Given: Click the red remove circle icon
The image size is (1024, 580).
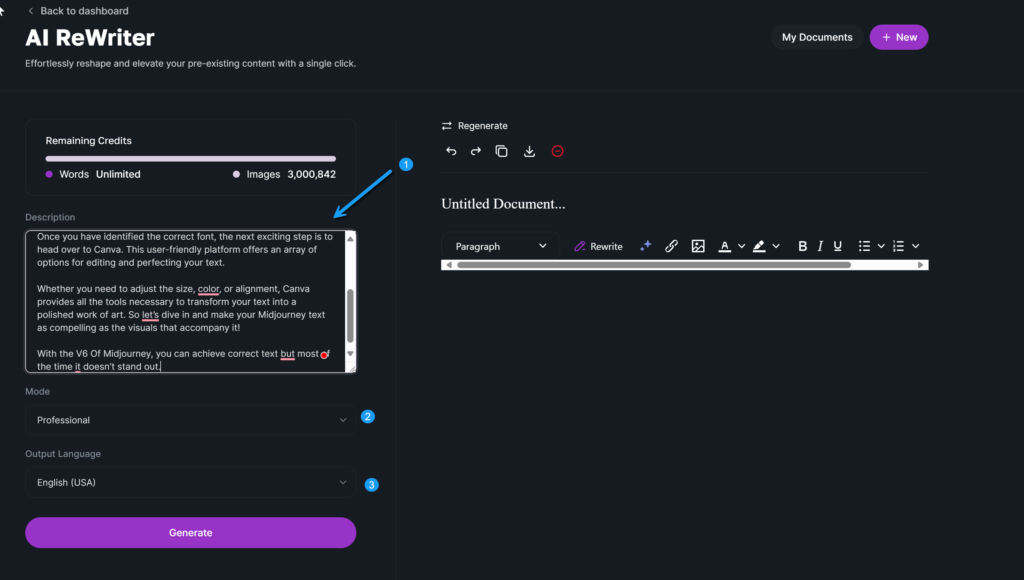Looking at the screenshot, I should click(558, 151).
